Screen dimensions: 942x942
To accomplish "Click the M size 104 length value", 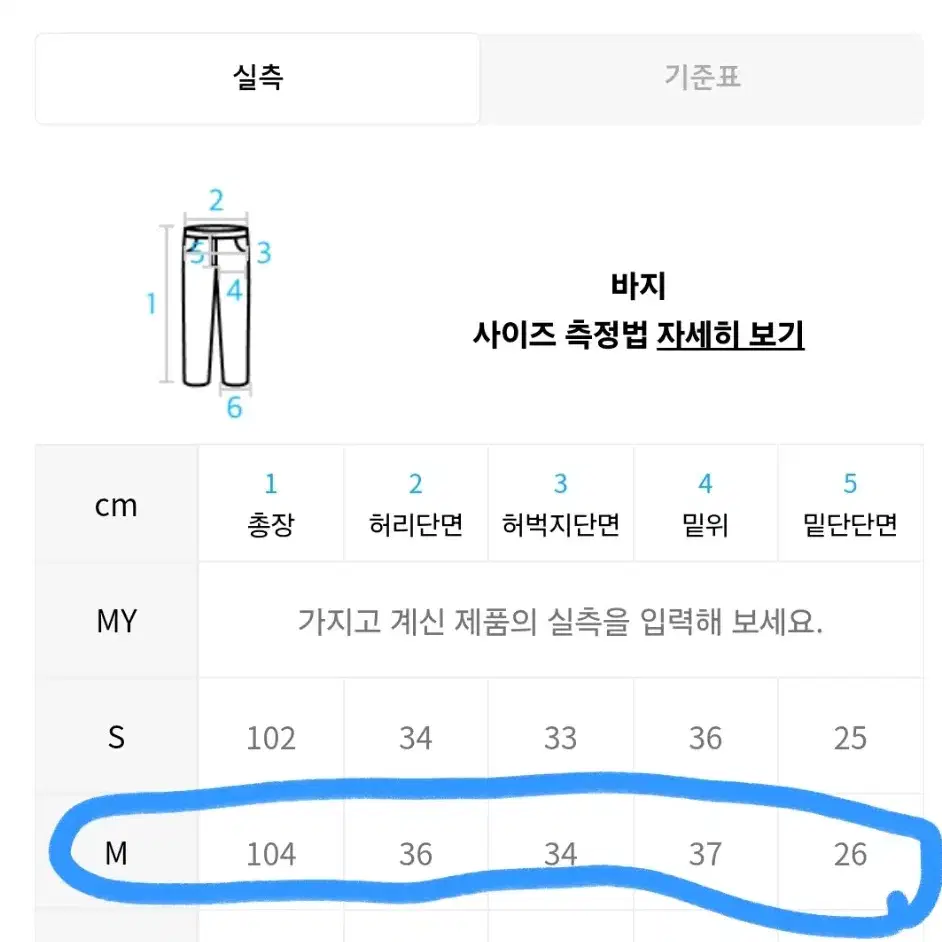I will pyautogui.click(x=271, y=854).
